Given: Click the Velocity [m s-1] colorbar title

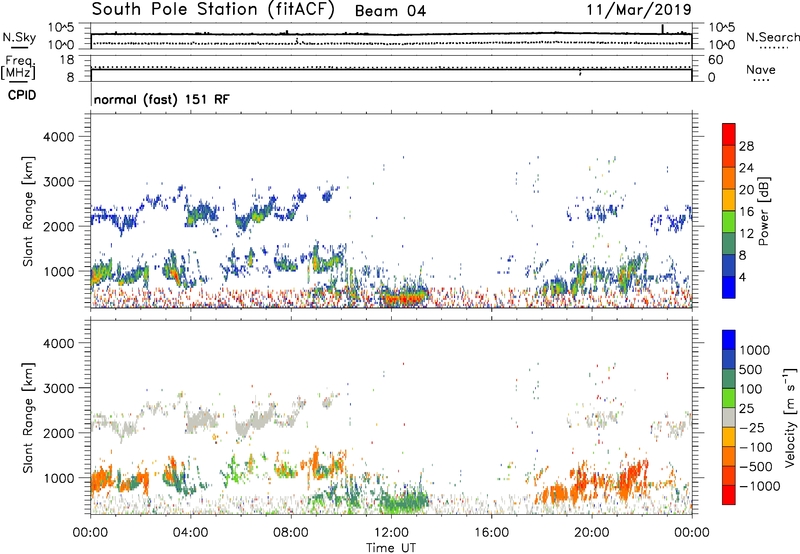Looking at the screenshot, I should coord(790,417).
